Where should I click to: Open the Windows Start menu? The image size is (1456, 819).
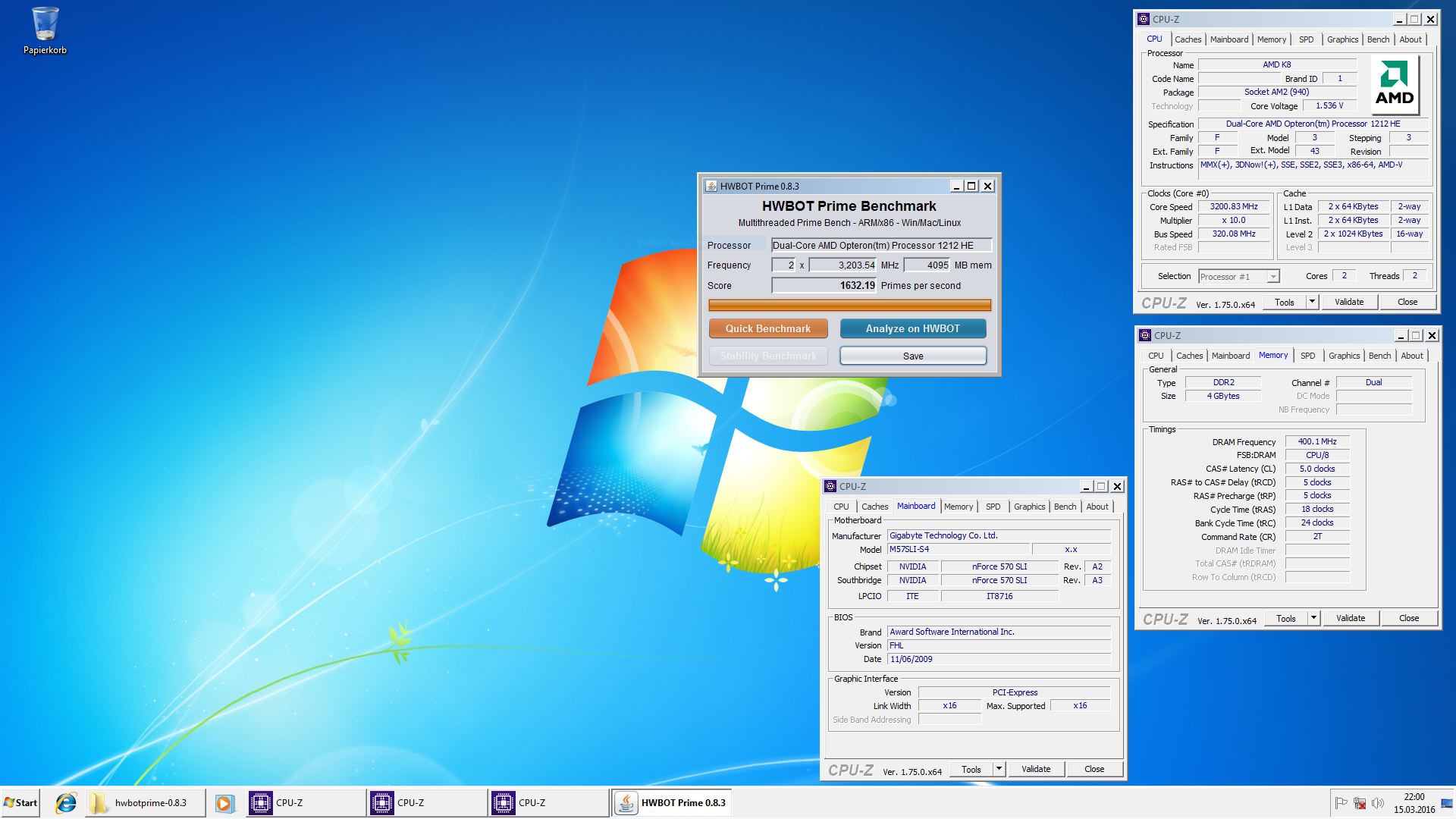pos(21,803)
